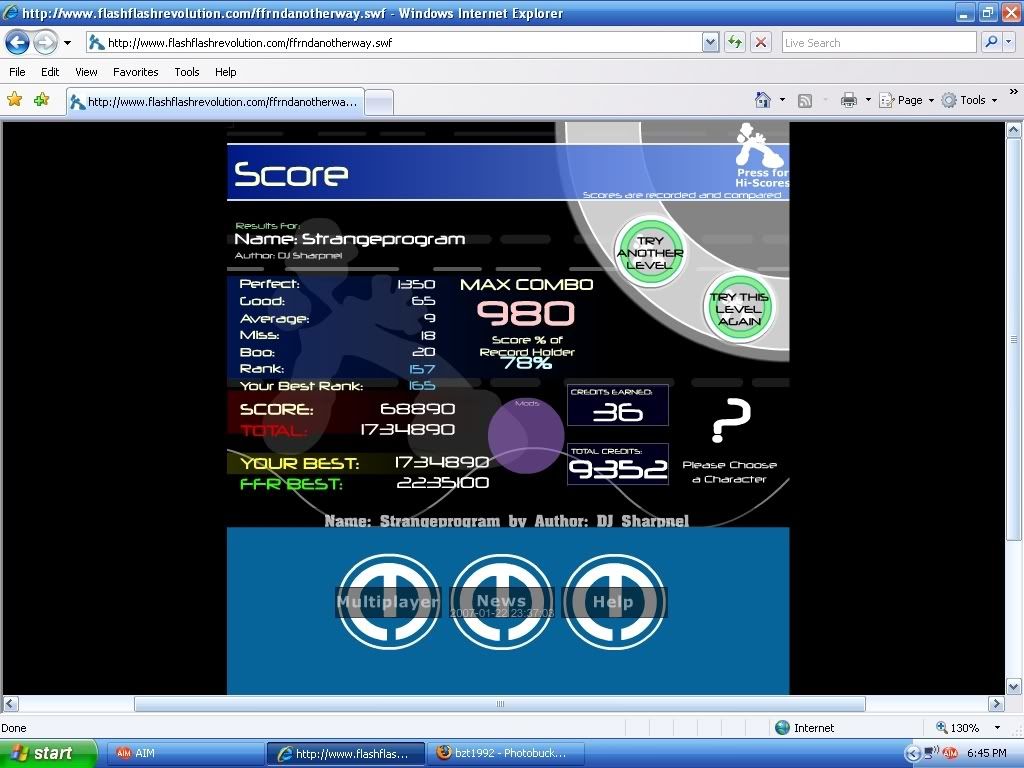Open the purple Mods circle

point(526,435)
